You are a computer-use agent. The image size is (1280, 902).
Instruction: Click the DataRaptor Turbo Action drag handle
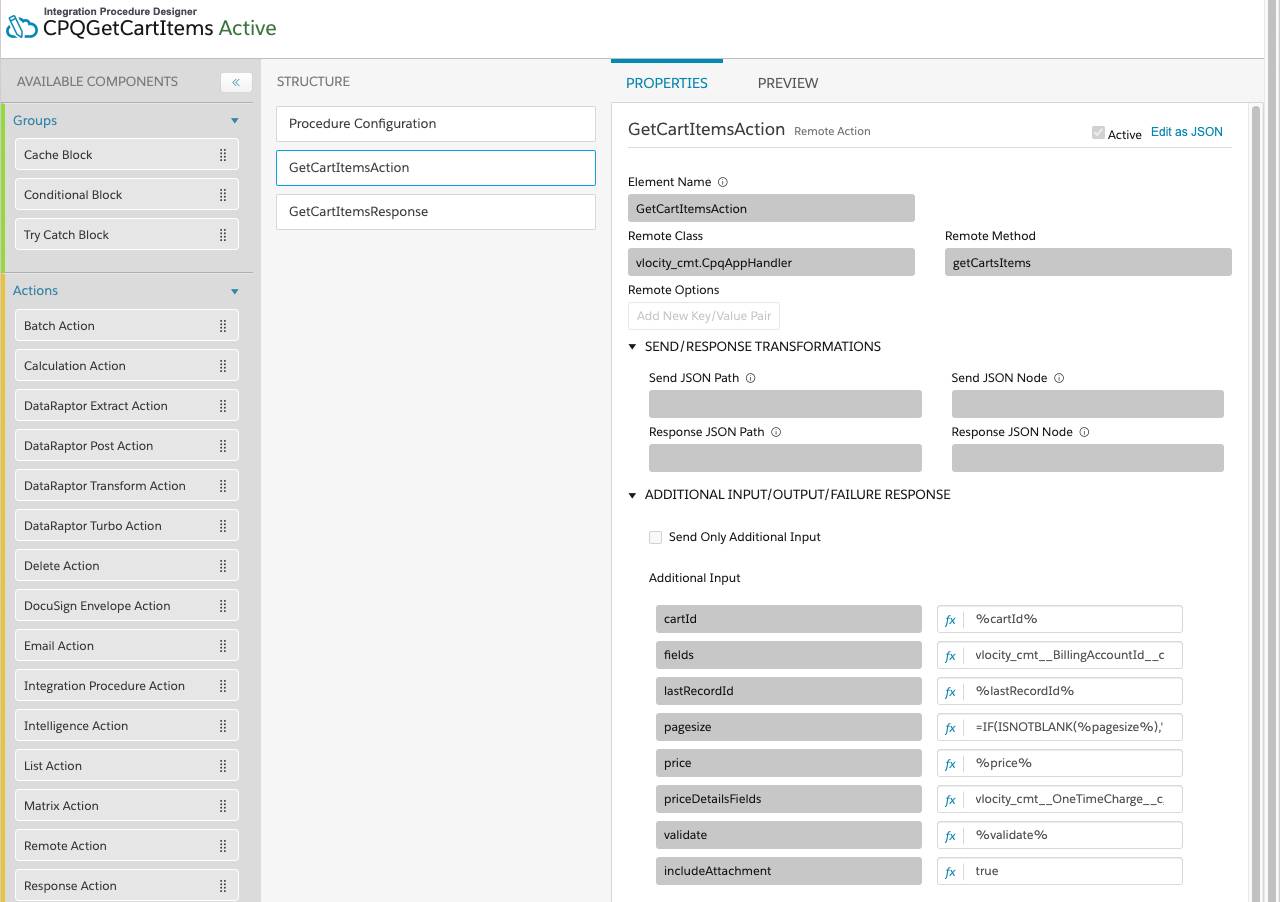[223, 526]
